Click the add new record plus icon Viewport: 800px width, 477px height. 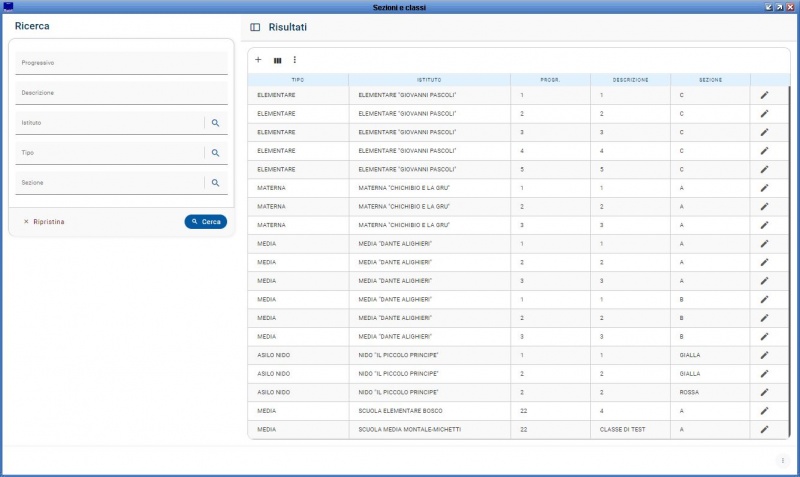point(258,60)
